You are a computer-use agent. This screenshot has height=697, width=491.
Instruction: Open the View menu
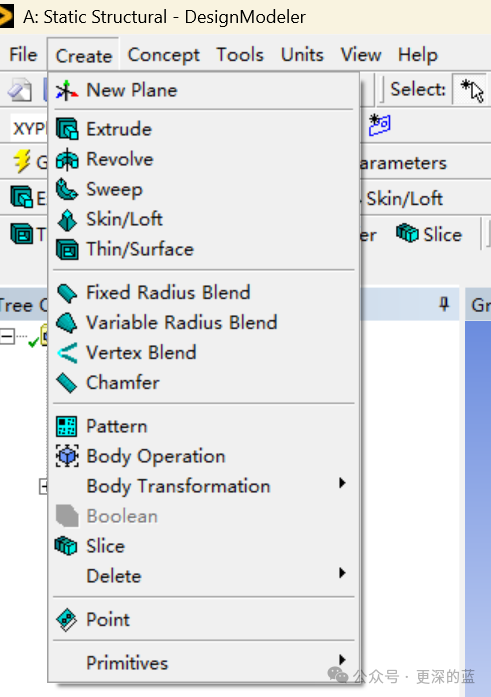click(361, 55)
